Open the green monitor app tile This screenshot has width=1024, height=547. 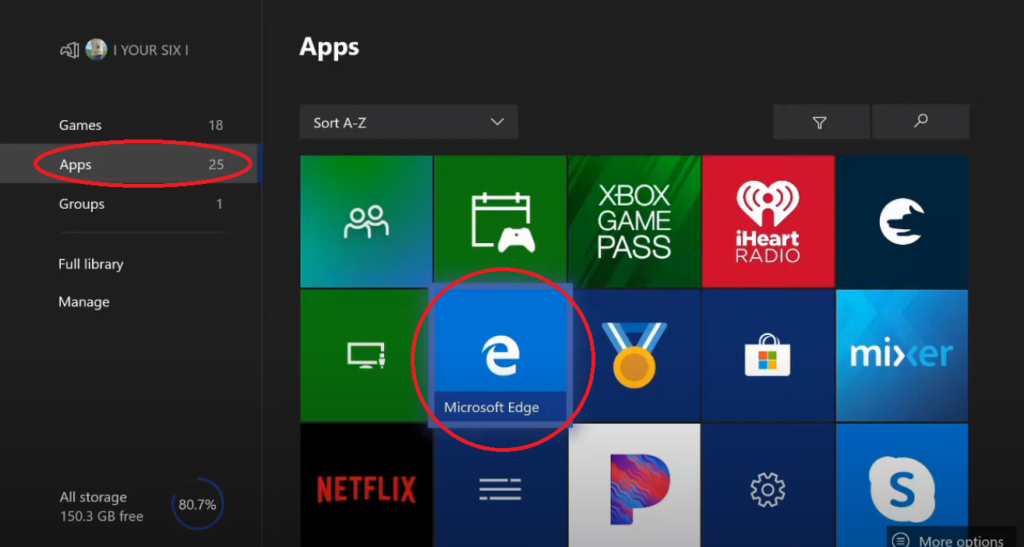364,355
